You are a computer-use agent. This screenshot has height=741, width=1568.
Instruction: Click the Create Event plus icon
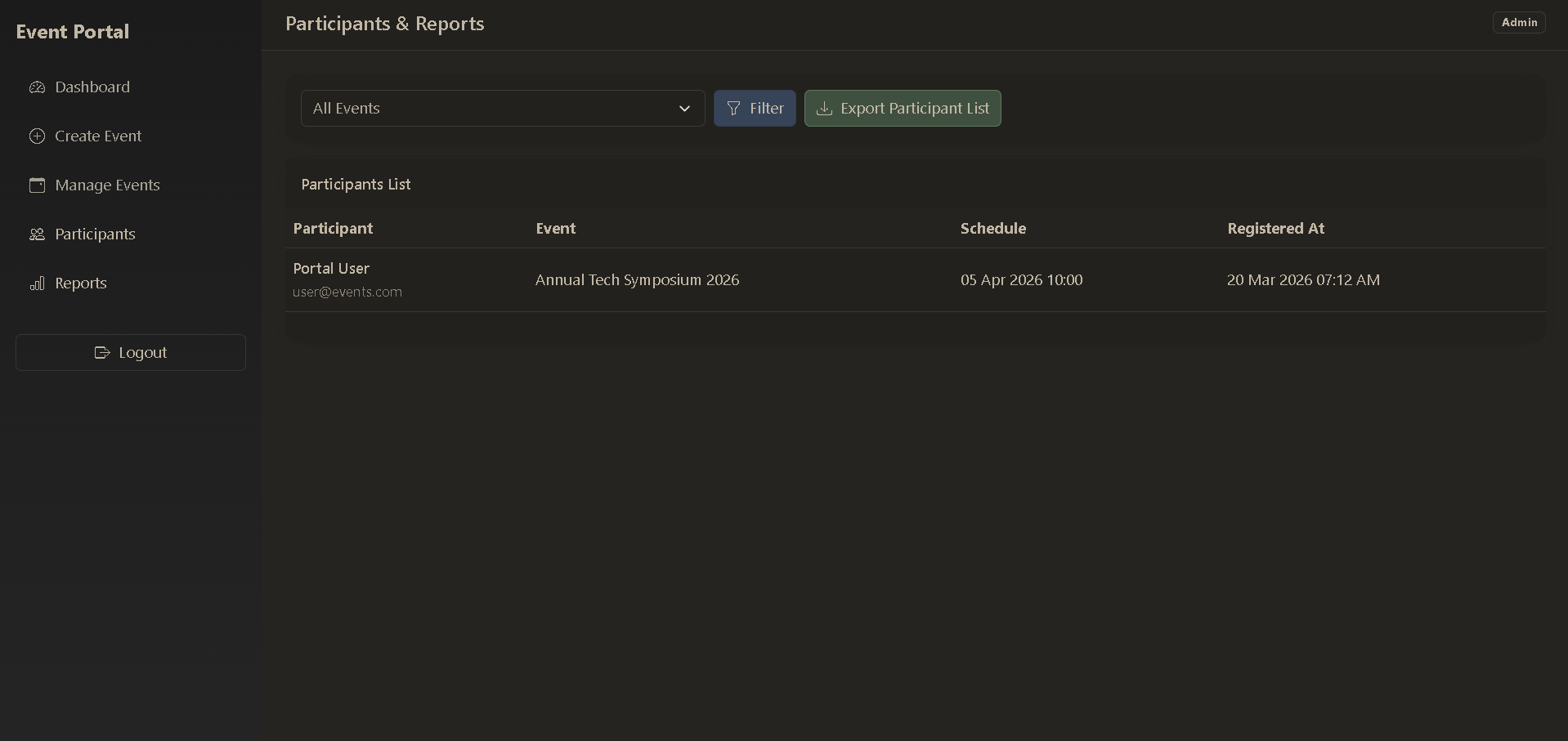[37, 136]
